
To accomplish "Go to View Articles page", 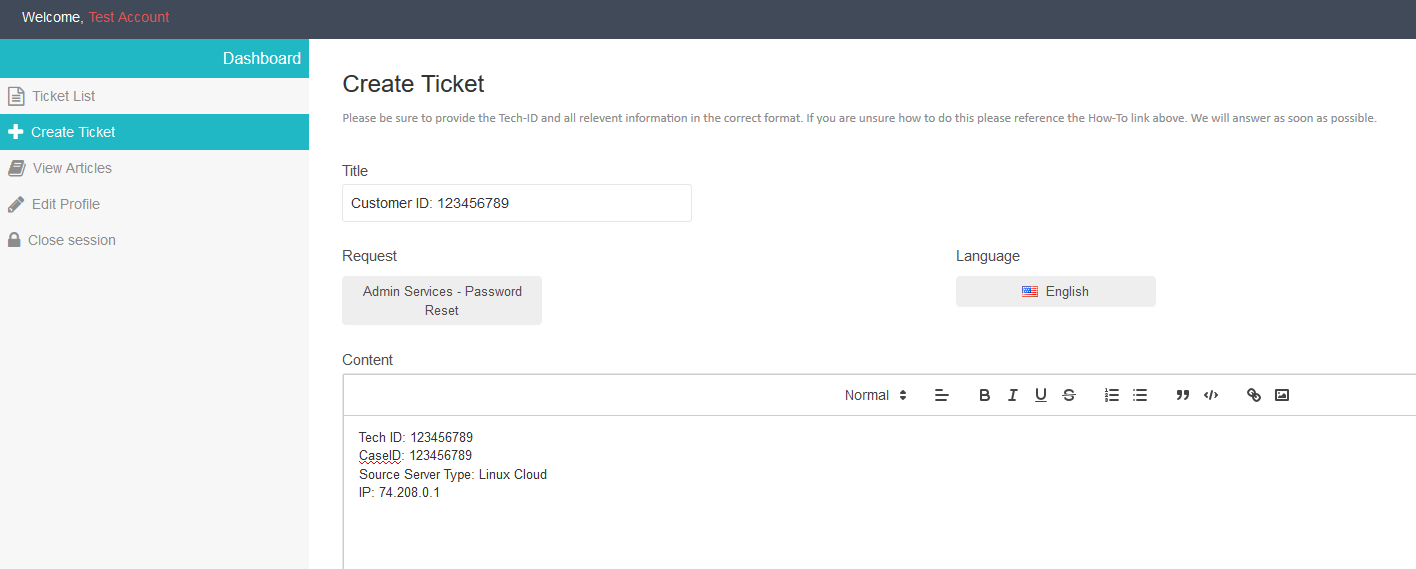I will [72, 168].
